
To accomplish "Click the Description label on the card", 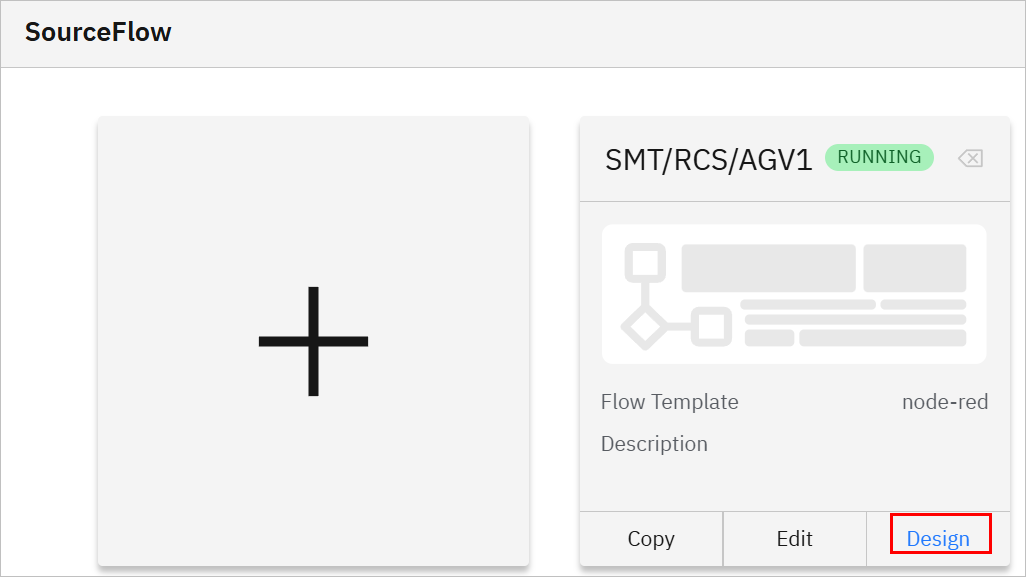I will [654, 444].
